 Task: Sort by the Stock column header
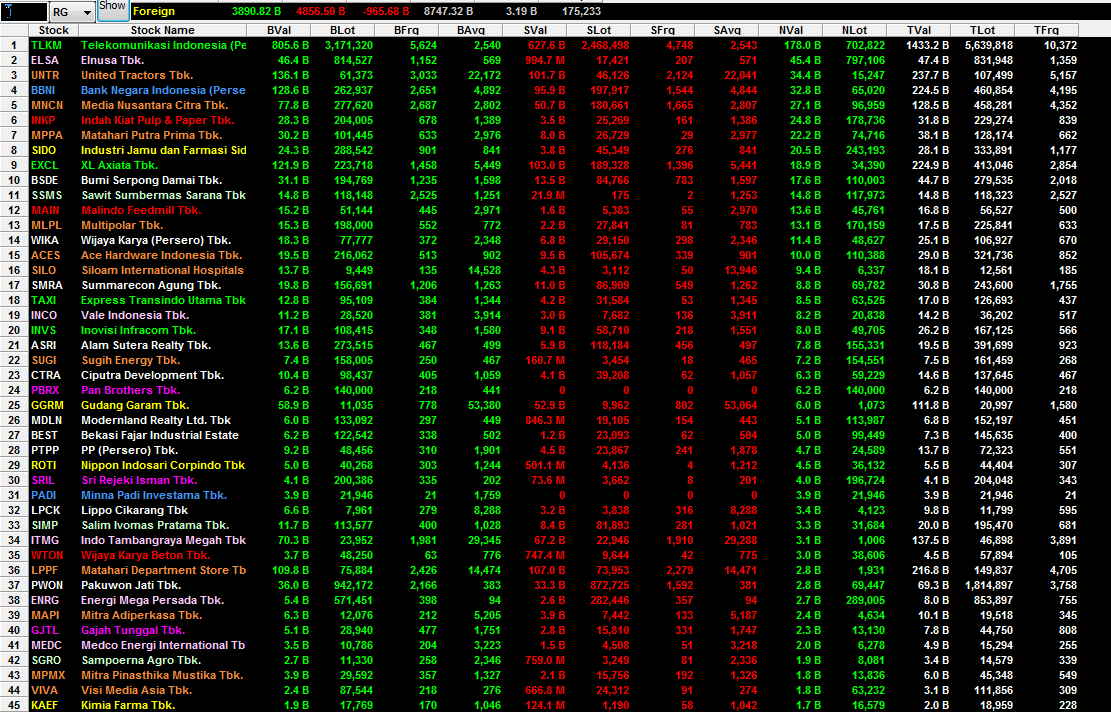coord(54,30)
